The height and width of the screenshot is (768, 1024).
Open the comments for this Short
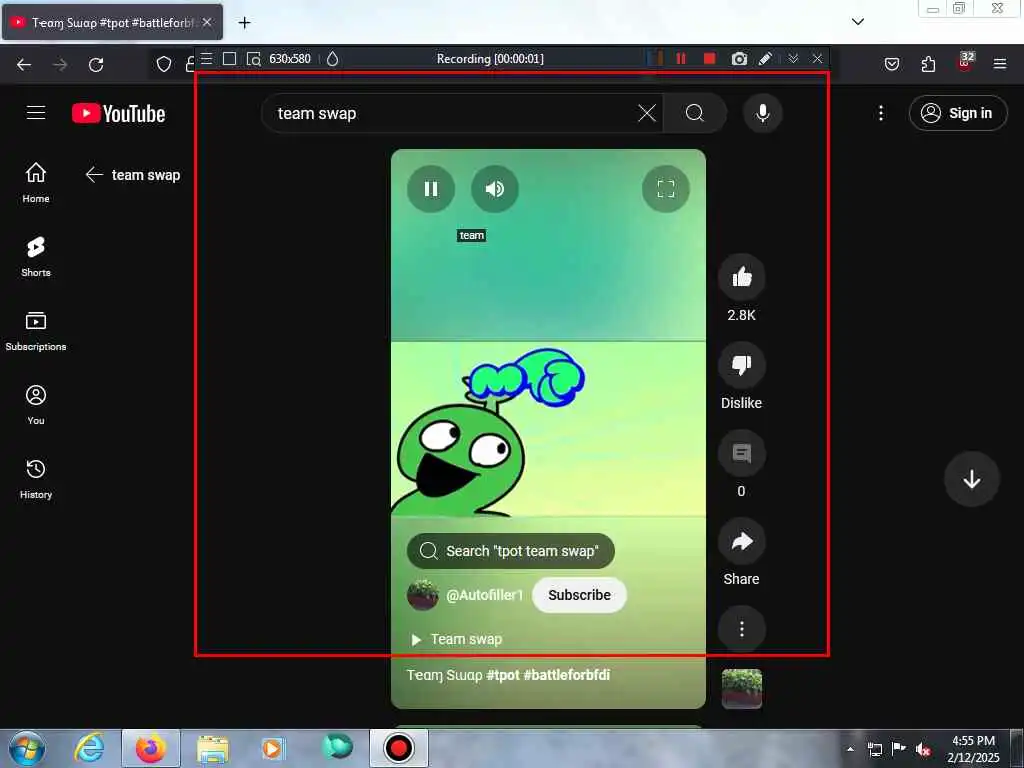coord(741,453)
